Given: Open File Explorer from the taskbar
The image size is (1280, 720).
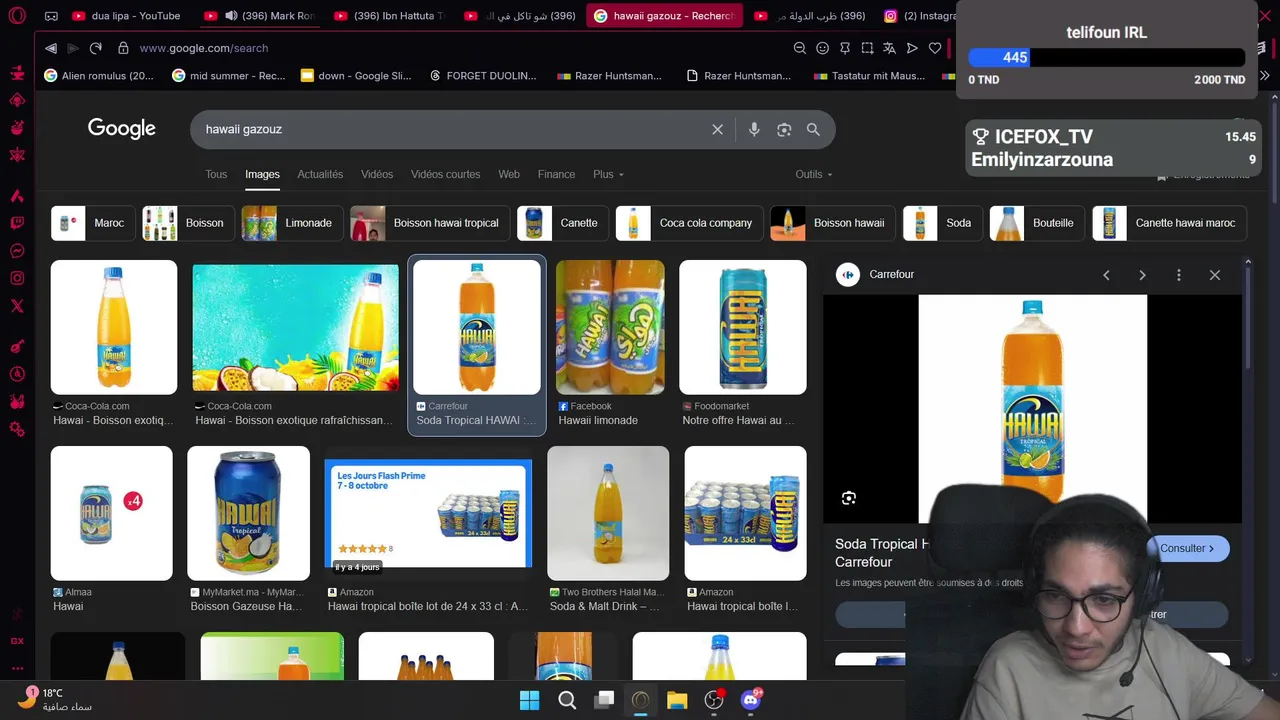Looking at the screenshot, I should click(x=677, y=700).
